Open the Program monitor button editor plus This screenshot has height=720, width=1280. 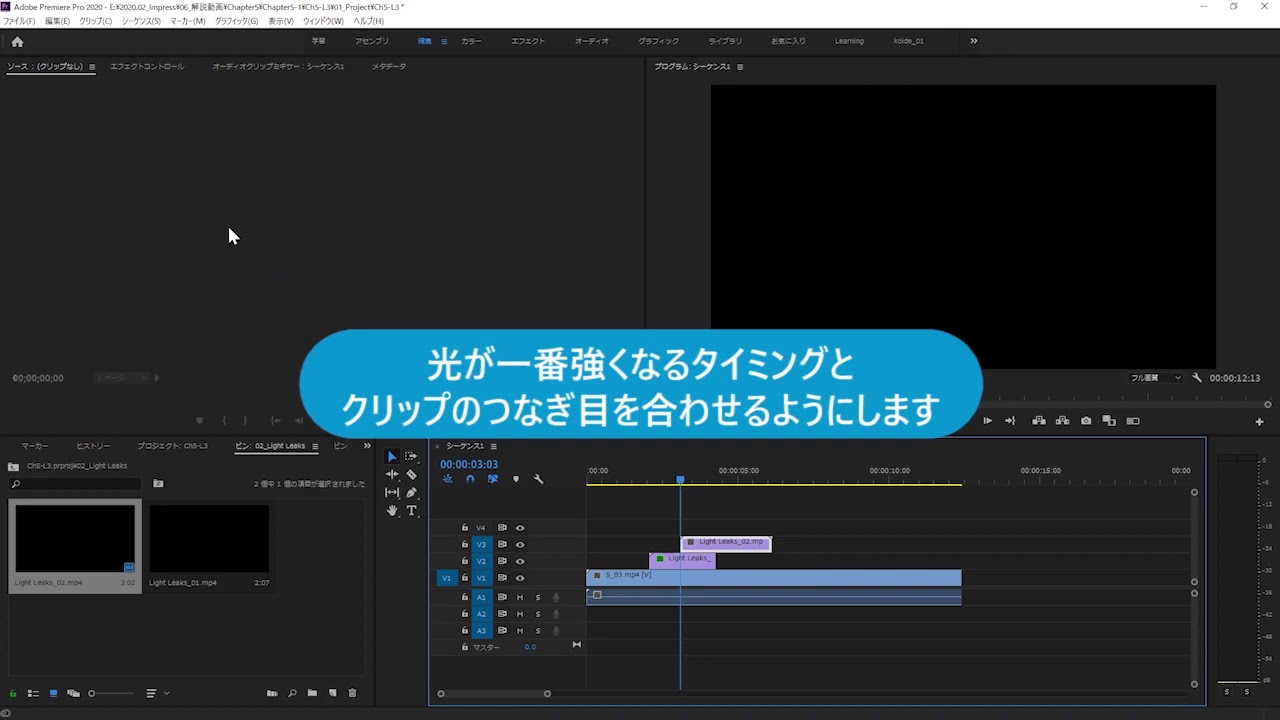pyautogui.click(x=1259, y=421)
